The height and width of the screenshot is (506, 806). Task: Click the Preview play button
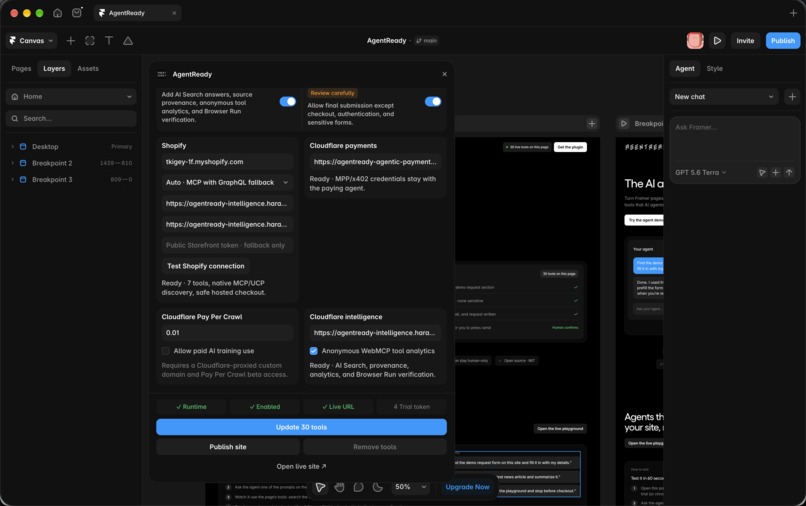717,41
